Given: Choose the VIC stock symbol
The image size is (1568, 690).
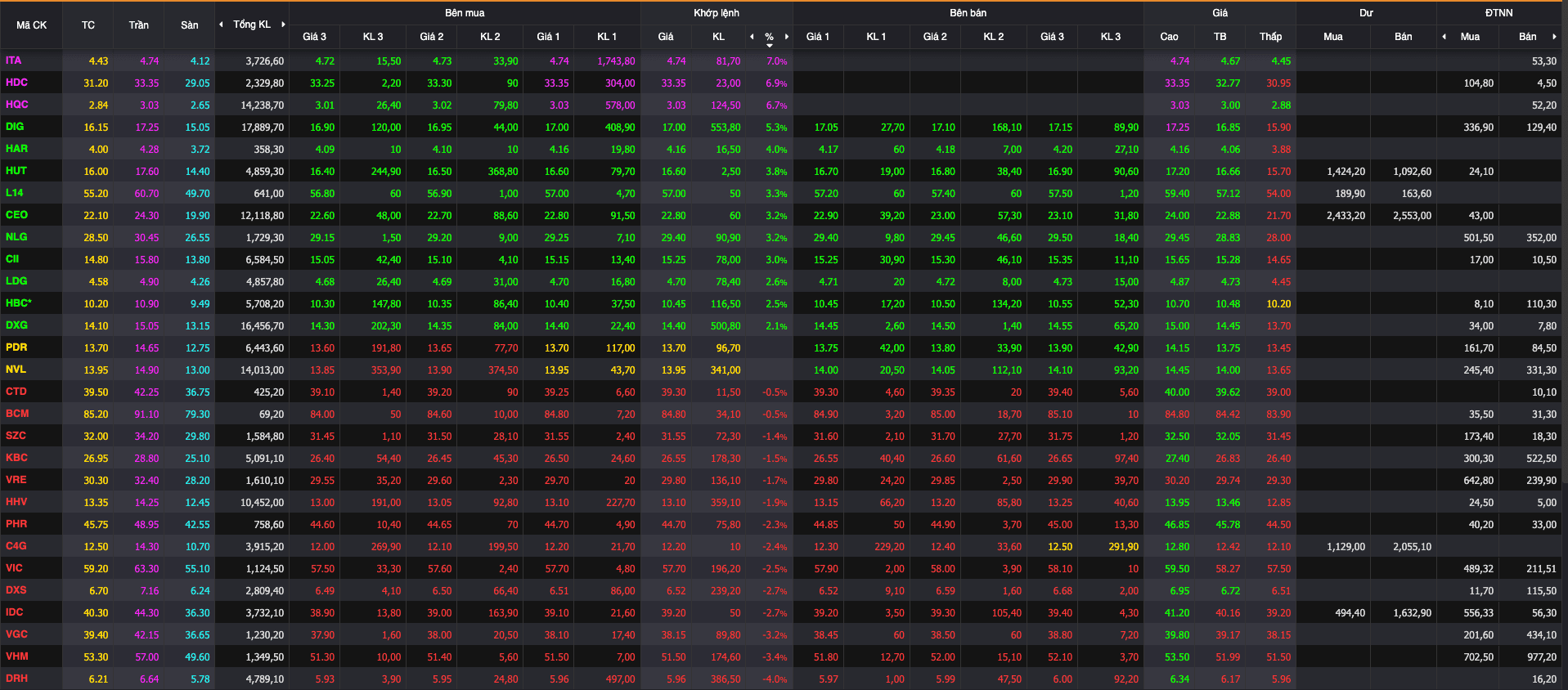Looking at the screenshot, I should [x=14, y=568].
